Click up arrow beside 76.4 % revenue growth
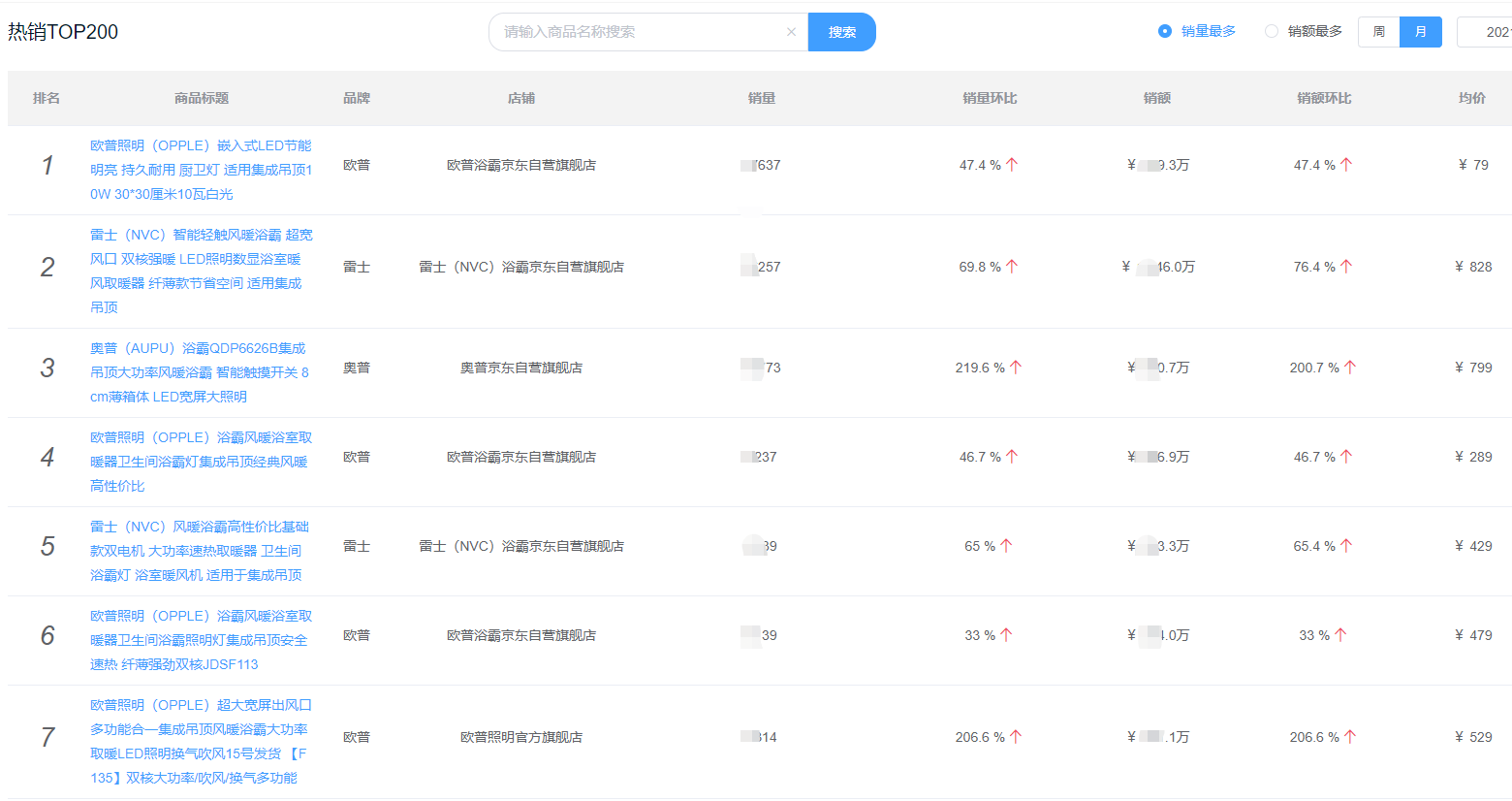The image size is (1512, 801). point(1346,267)
